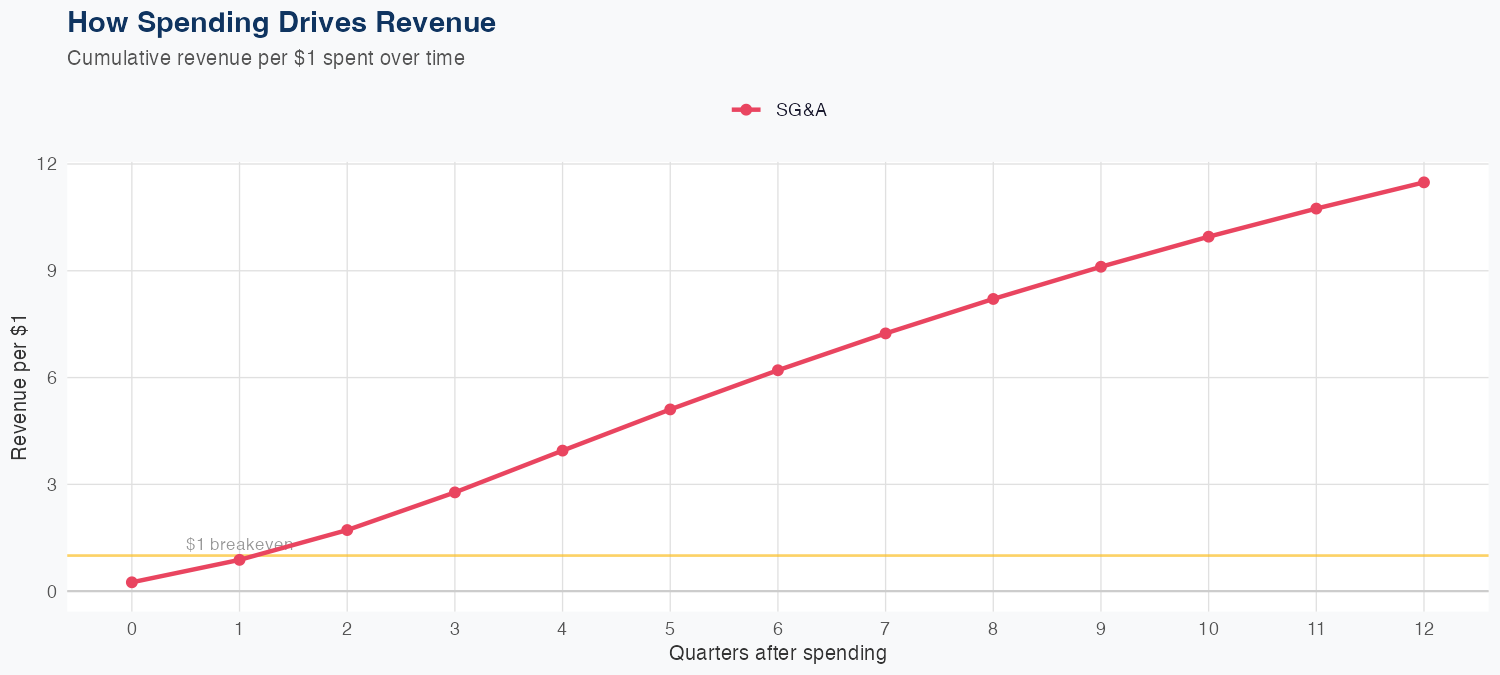This screenshot has height=675, width=1500.
Task: Click the data point at quarter 1
Action: [x=240, y=560]
